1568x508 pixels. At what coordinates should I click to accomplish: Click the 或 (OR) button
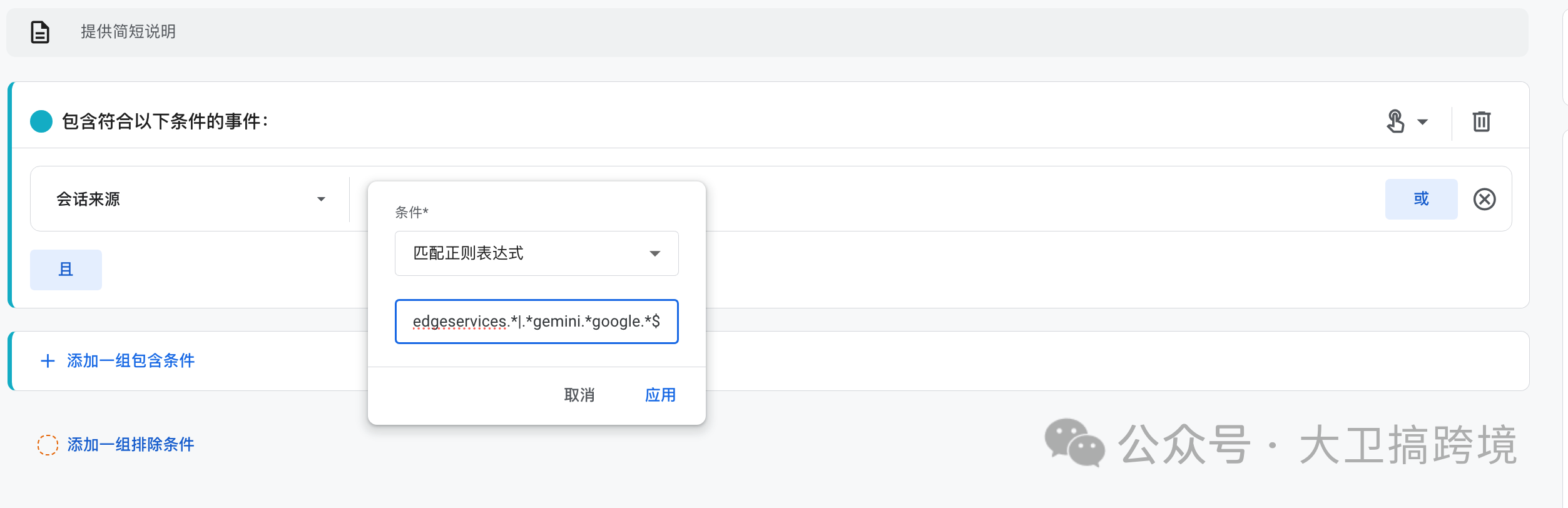[x=1421, y=199]
